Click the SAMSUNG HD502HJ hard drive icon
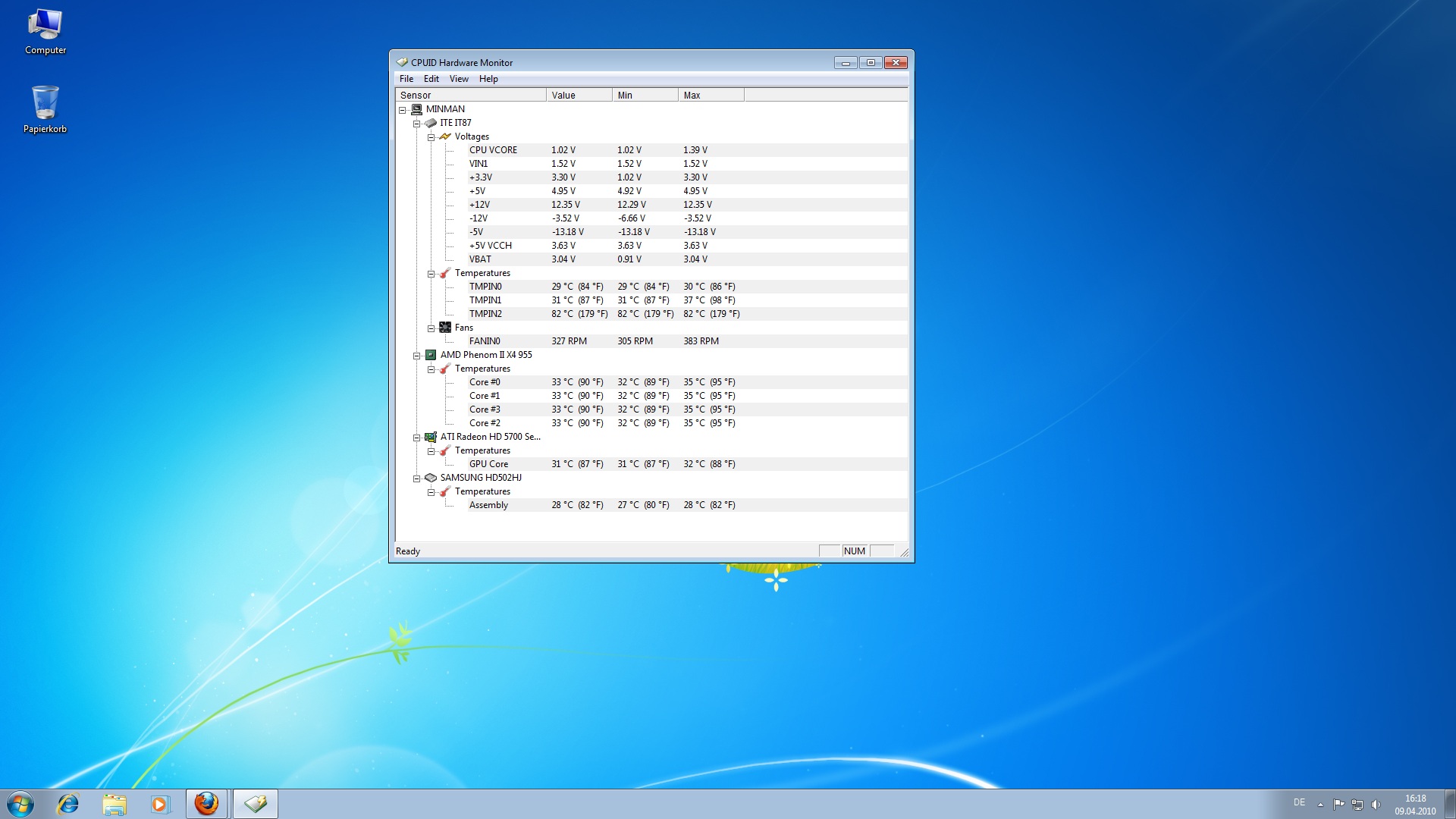1456x819 pixels. coord(431,478)
